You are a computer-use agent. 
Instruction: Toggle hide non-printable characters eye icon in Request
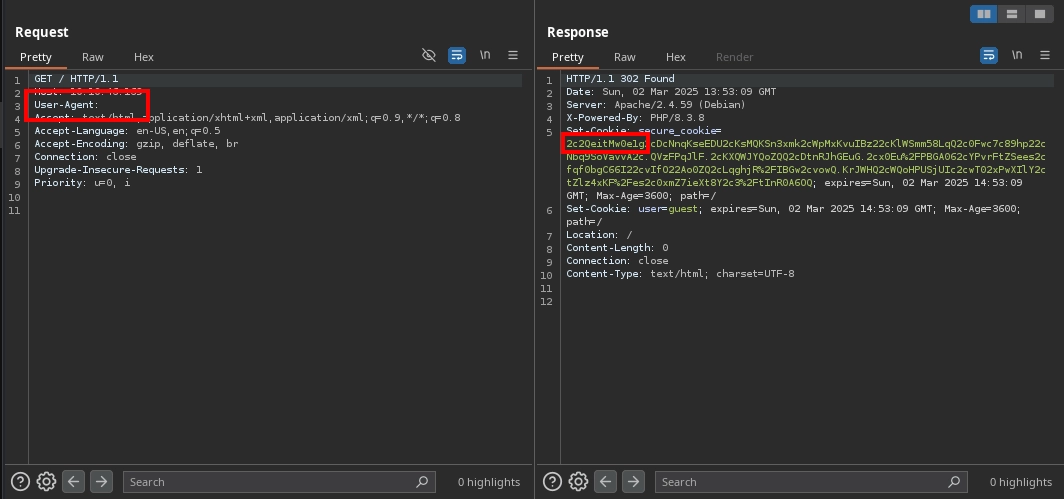tap(429, 56)
